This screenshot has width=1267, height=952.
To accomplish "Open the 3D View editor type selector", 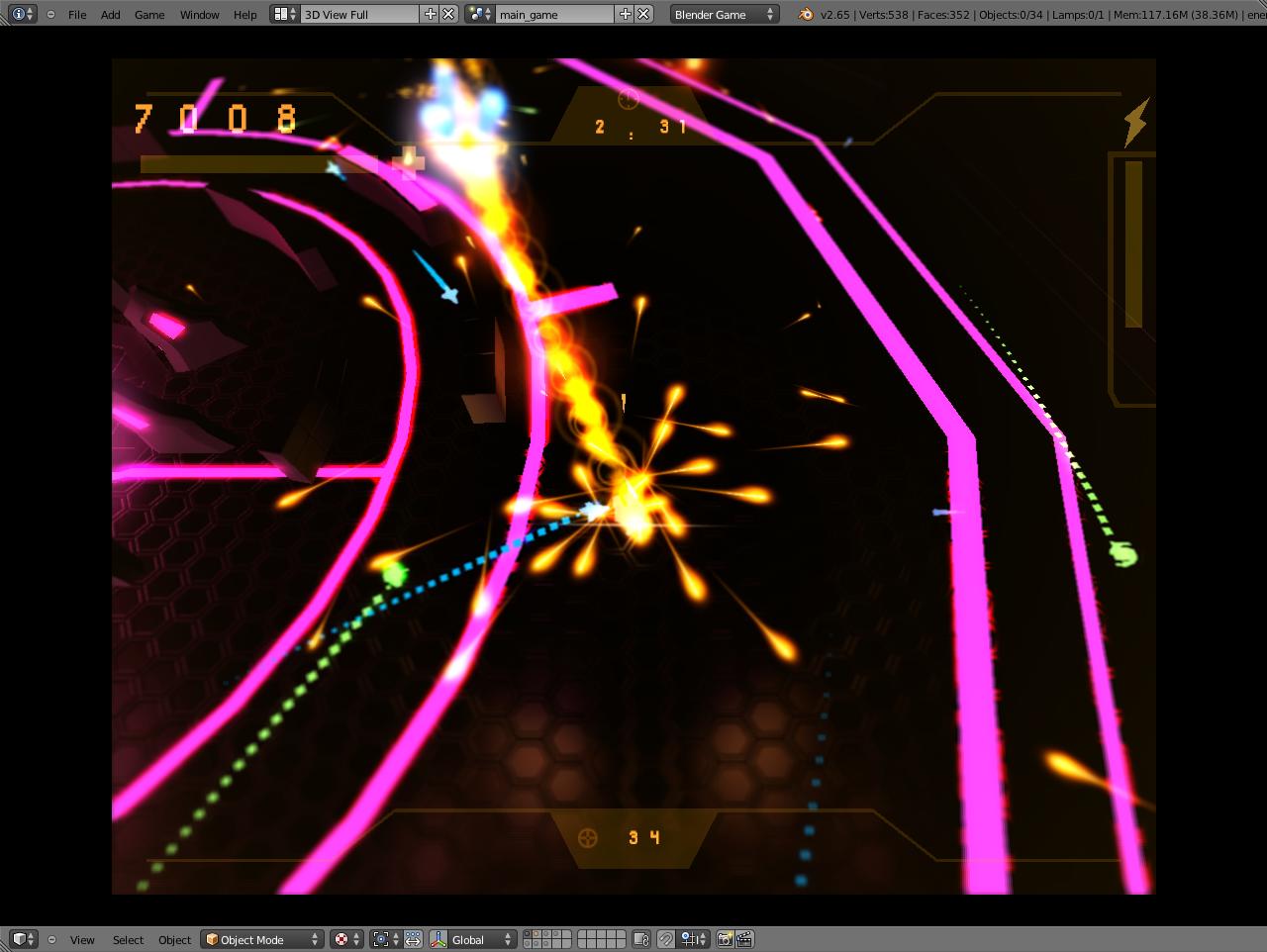I will [24, 939].
